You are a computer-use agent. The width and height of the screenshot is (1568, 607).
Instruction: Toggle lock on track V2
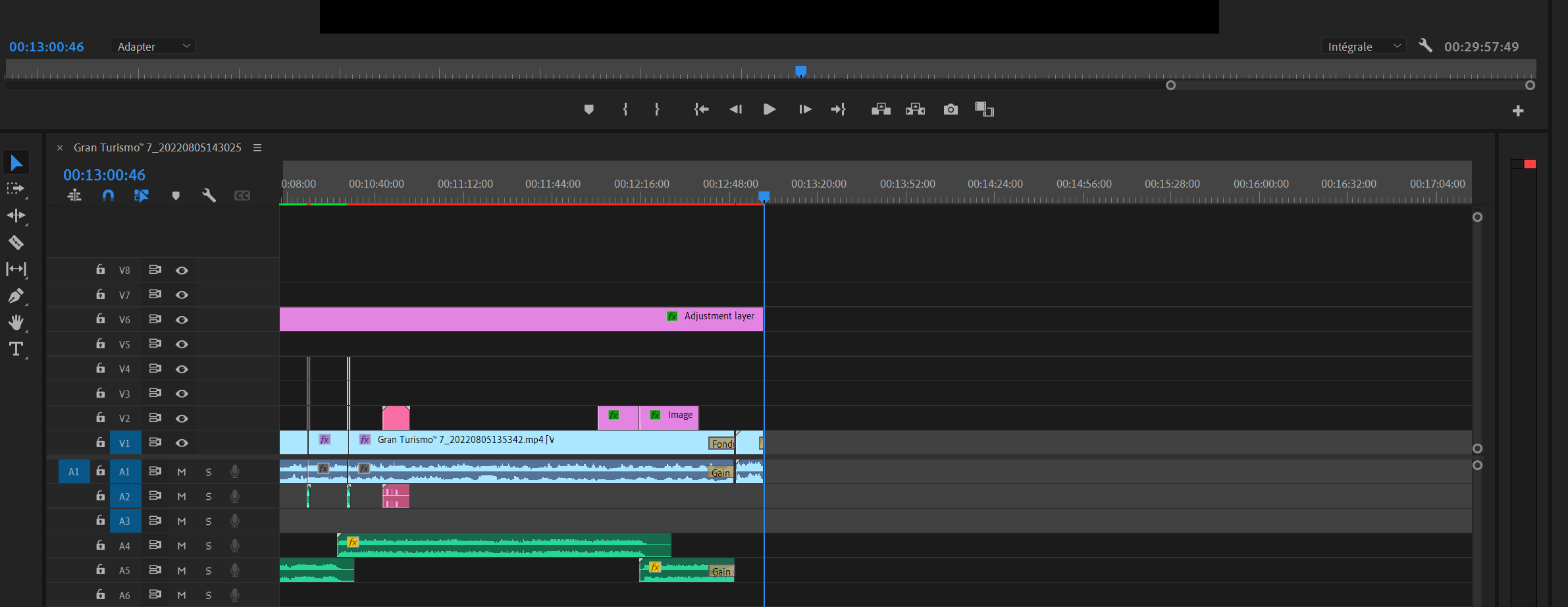100,418
